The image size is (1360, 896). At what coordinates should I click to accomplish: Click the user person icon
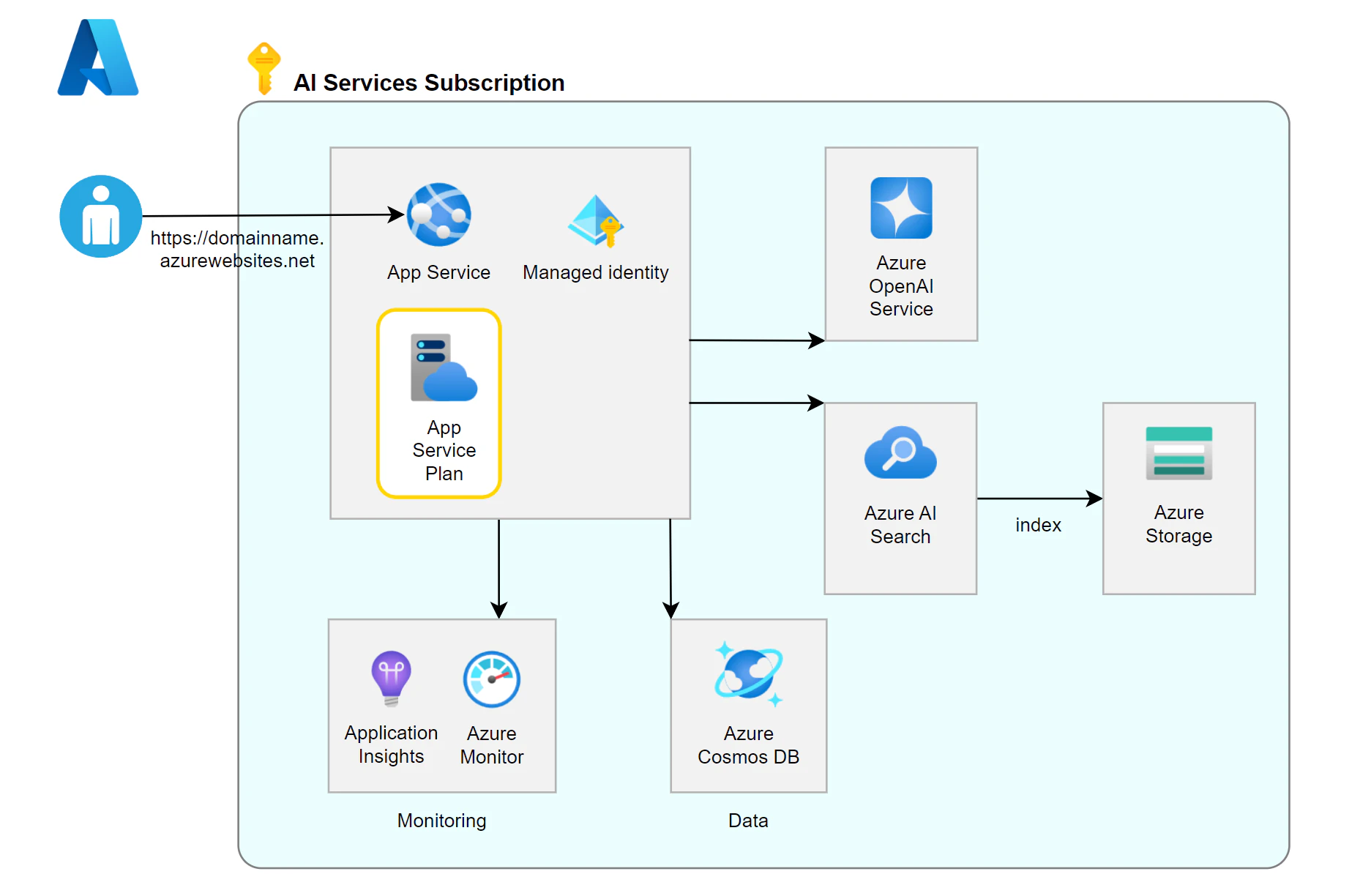point(101,216)
